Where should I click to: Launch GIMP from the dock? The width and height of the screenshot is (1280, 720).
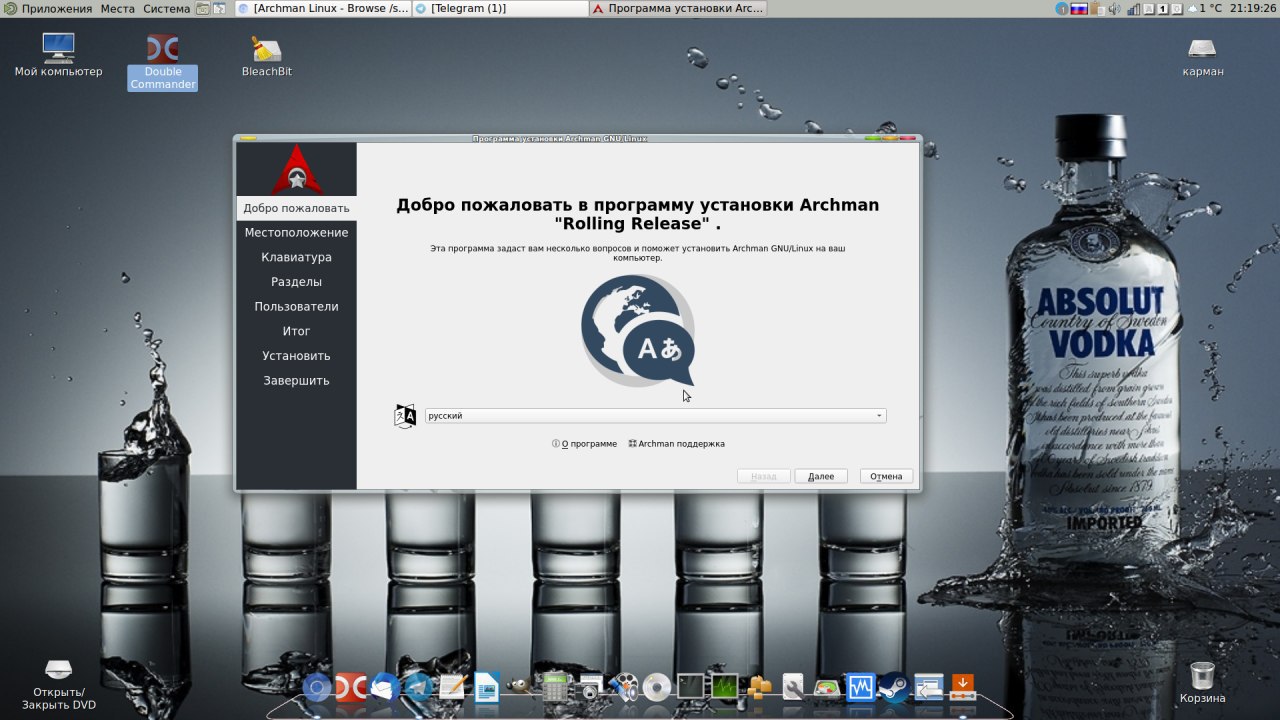(x=519, y=687)
